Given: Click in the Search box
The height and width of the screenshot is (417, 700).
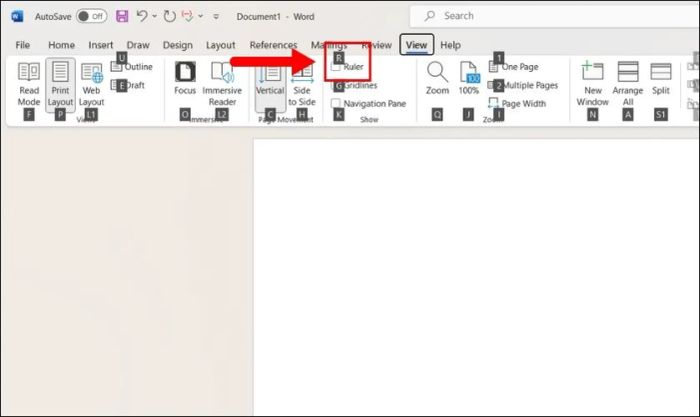Looking at the screenshot, I should 554,16.
